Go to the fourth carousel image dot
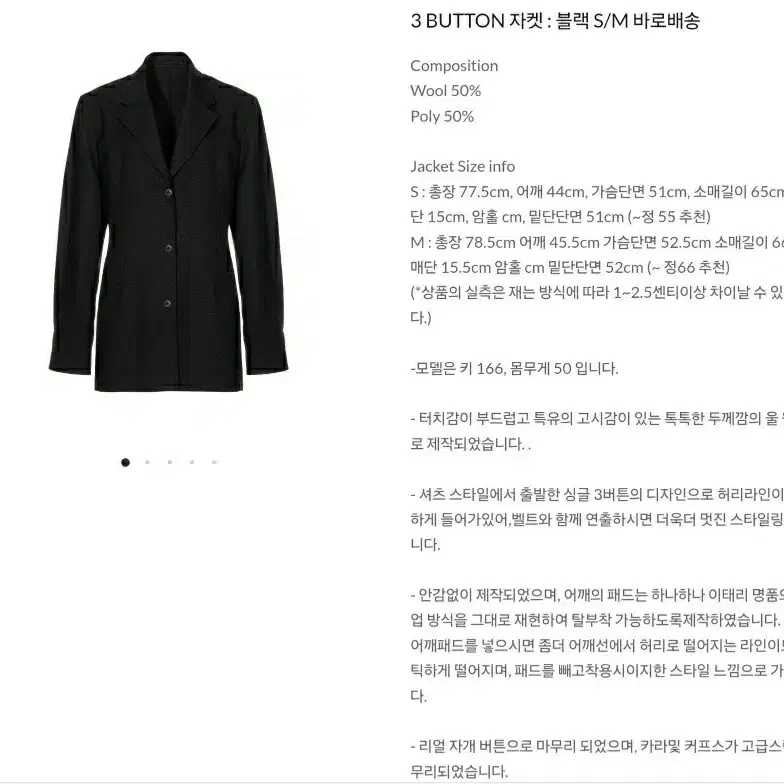This screenshot has width=784, height=784. click(192, 462)
